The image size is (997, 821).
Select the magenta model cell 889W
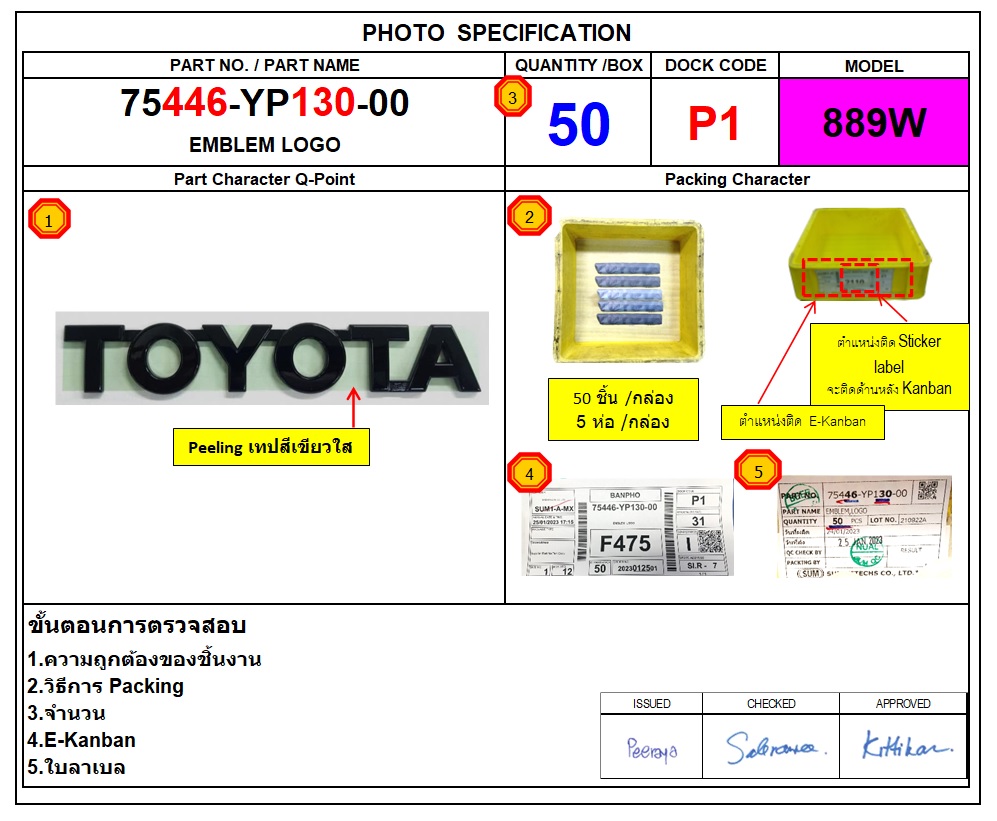point(874,122)
